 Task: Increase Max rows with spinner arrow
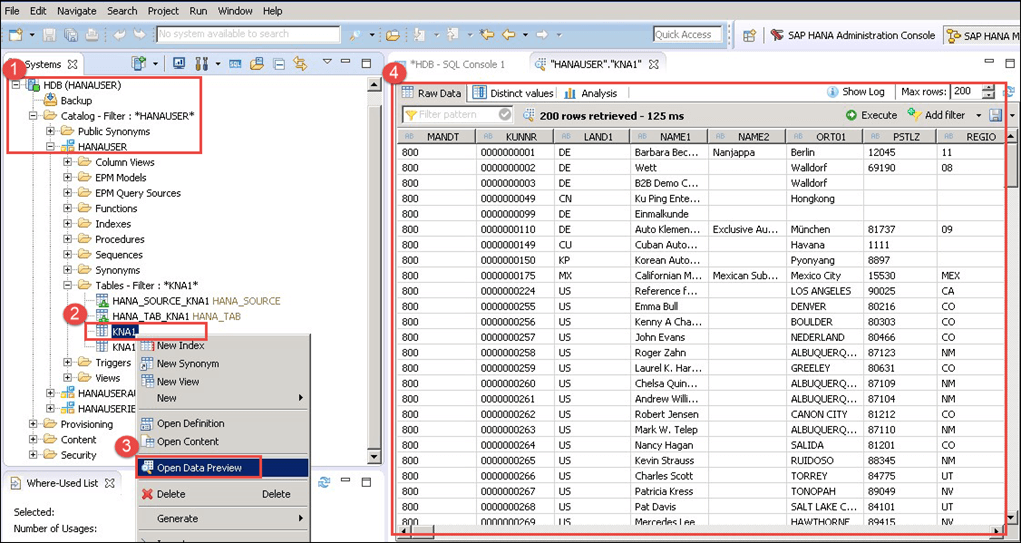click(989, 88)
